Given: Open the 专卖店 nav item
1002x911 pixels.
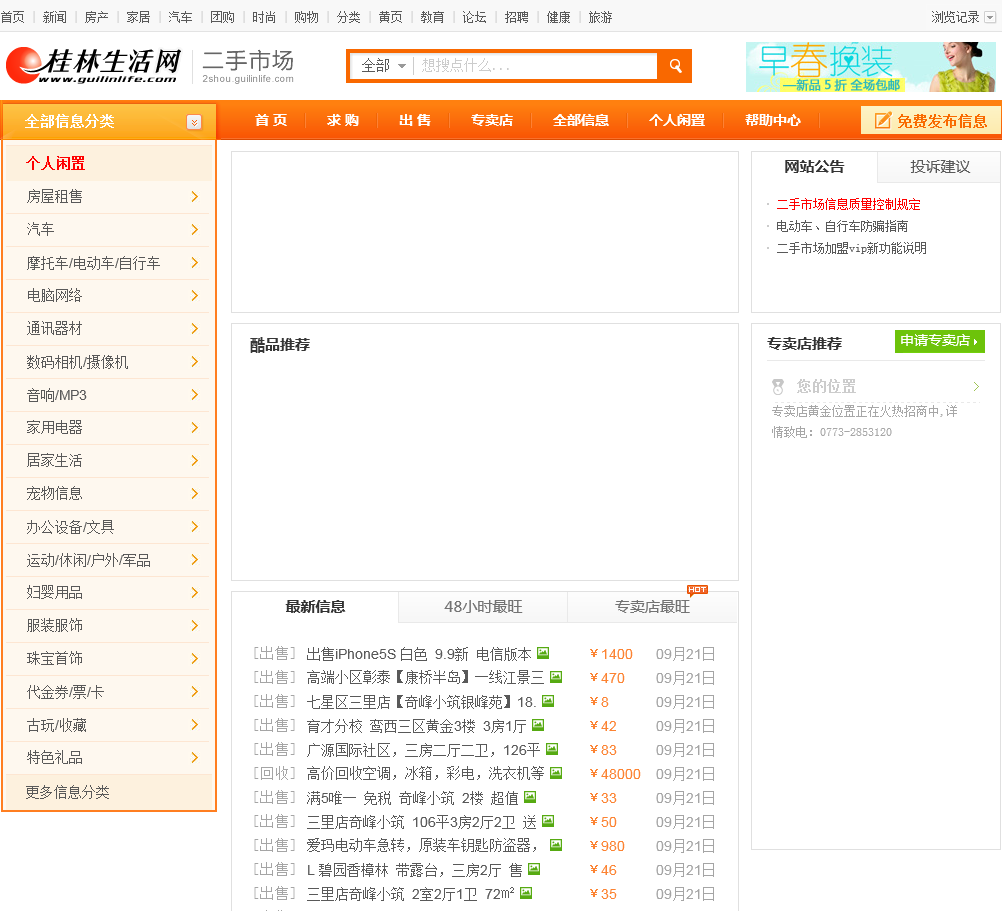Looking at the screenshot, I should 491,120.
